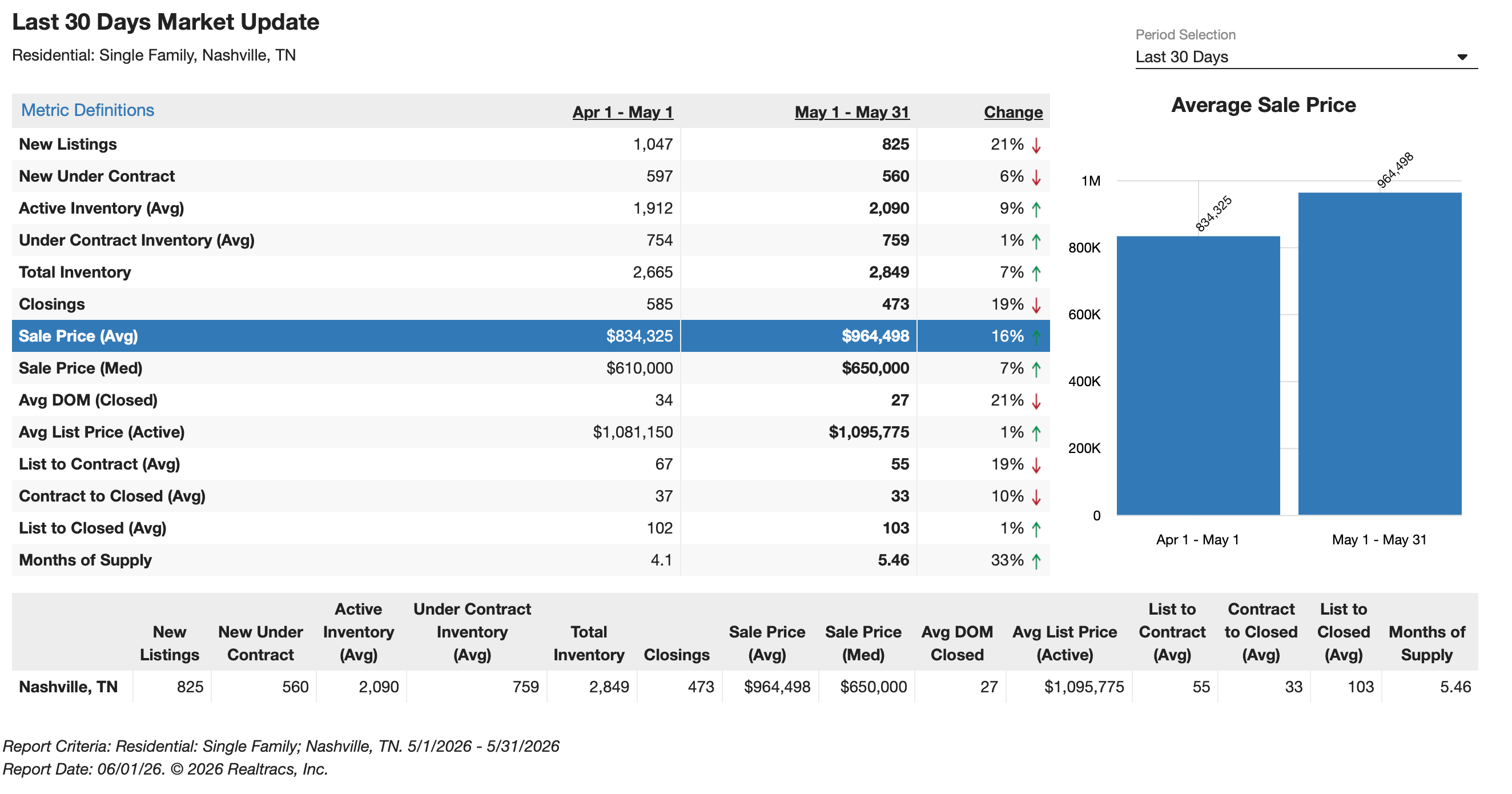Image resolution: width=1512 pixels, height=794 pixels.
Task: Select the Months of Supply row label
Action: pyautogui.click(x=85, y=560)
